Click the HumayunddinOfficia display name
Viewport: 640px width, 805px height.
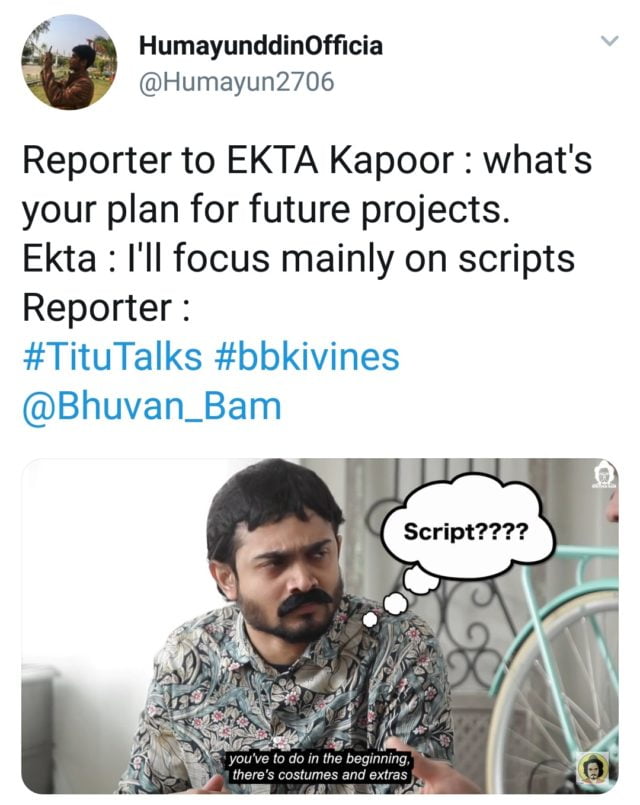point(260,46)
